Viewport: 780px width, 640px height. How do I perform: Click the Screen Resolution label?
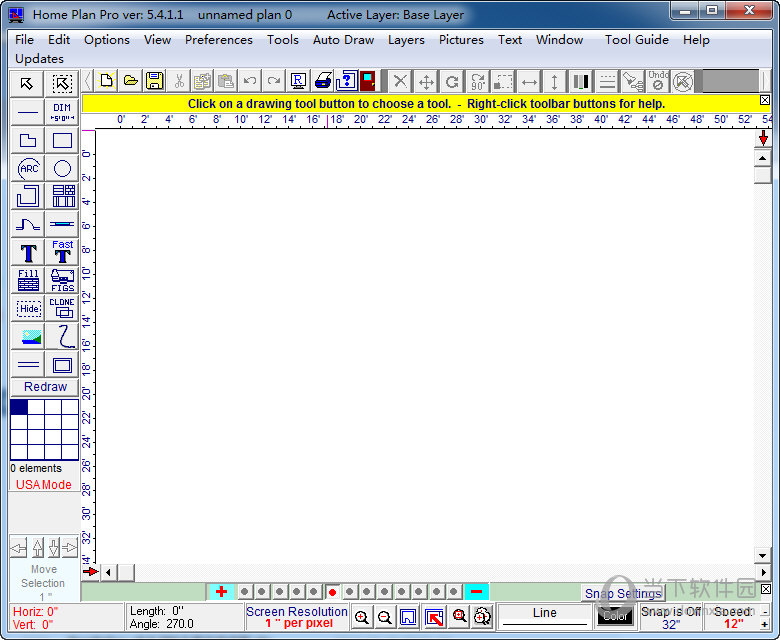[296, 611]
